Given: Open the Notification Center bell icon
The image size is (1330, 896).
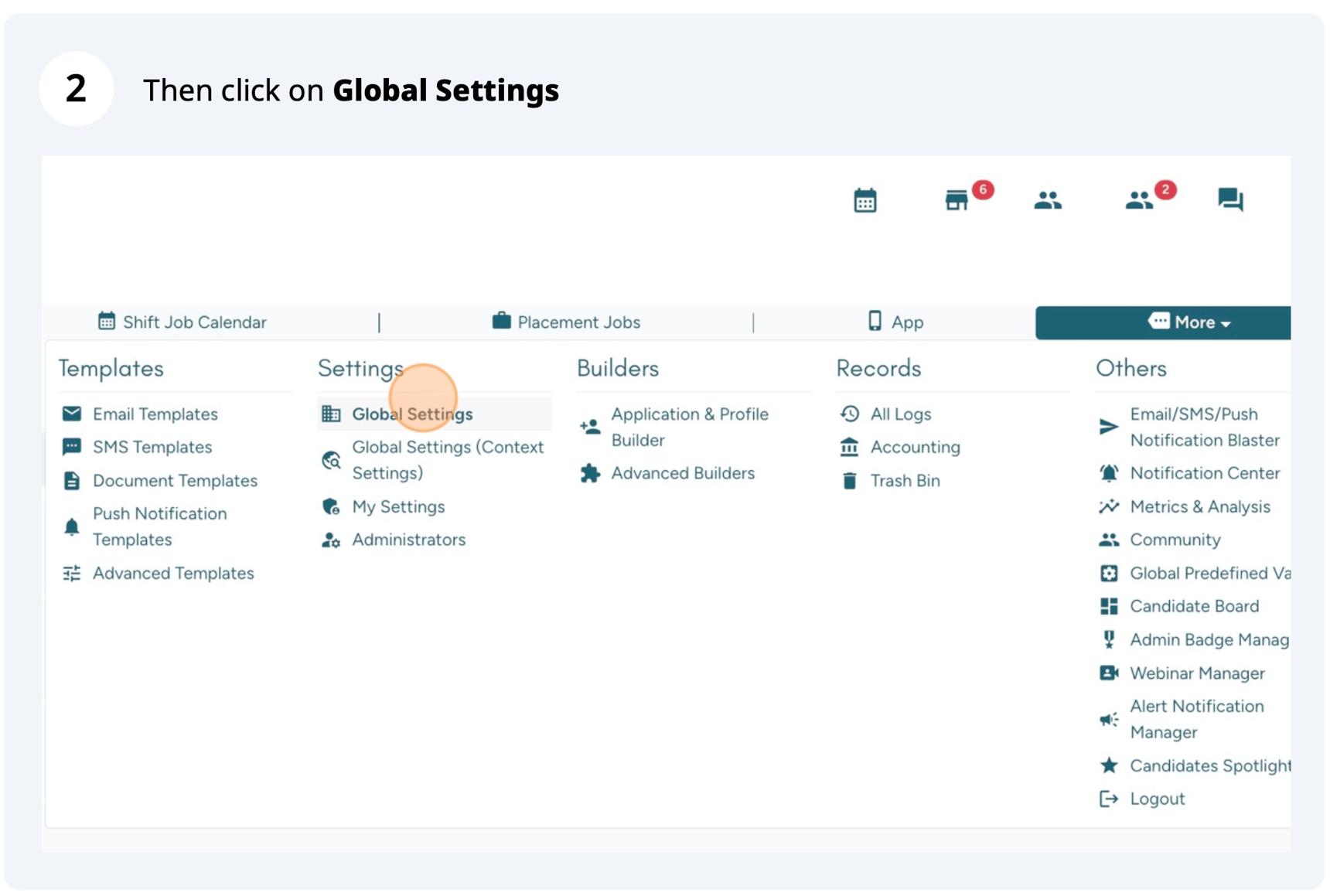Looking at the screenshot, I should point(1109,473).
